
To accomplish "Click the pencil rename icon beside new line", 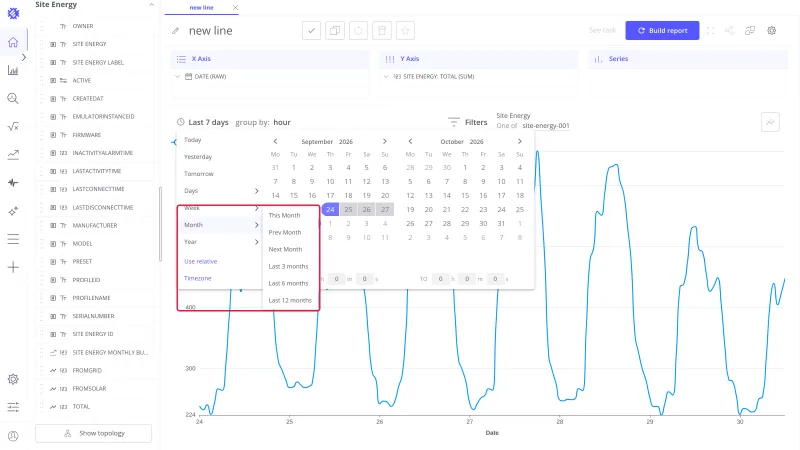I will [x=176, y=31].
